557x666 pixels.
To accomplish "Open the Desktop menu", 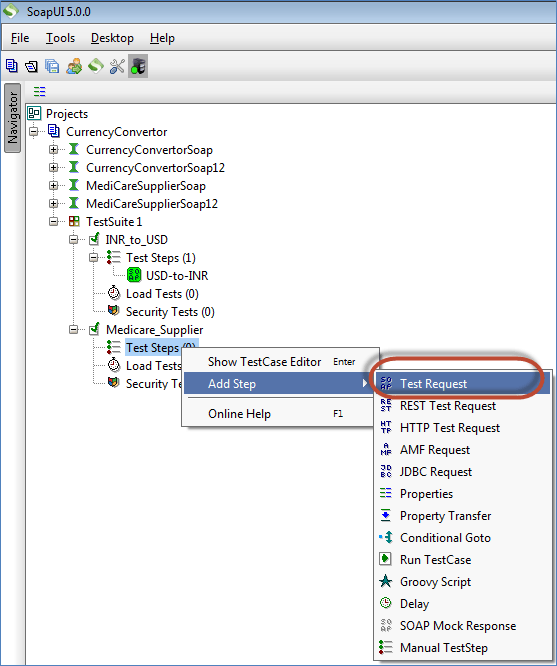I will click(x=112, y=38).
